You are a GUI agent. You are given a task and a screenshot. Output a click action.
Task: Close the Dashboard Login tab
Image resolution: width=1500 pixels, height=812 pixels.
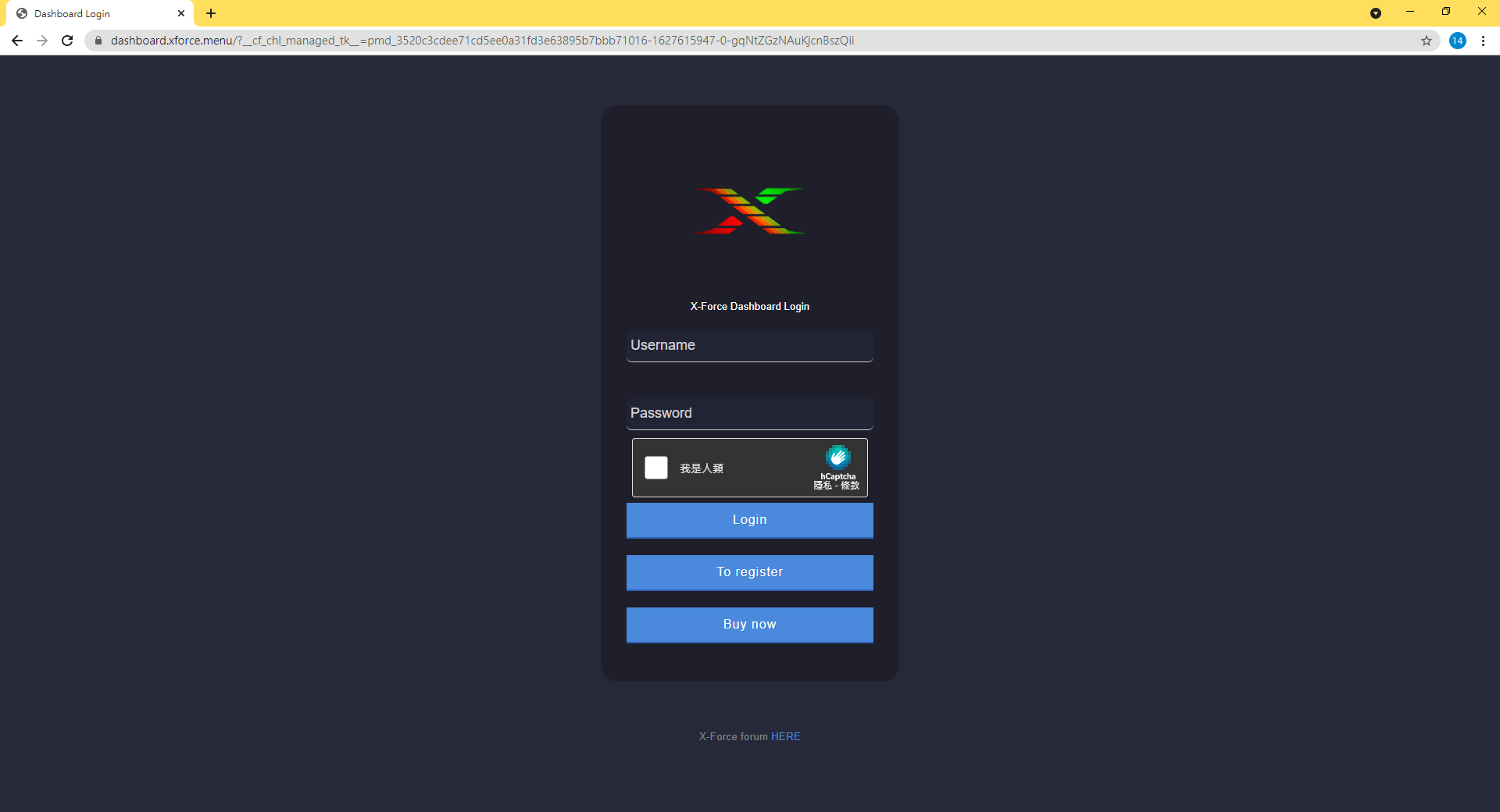tap(181, 13)
